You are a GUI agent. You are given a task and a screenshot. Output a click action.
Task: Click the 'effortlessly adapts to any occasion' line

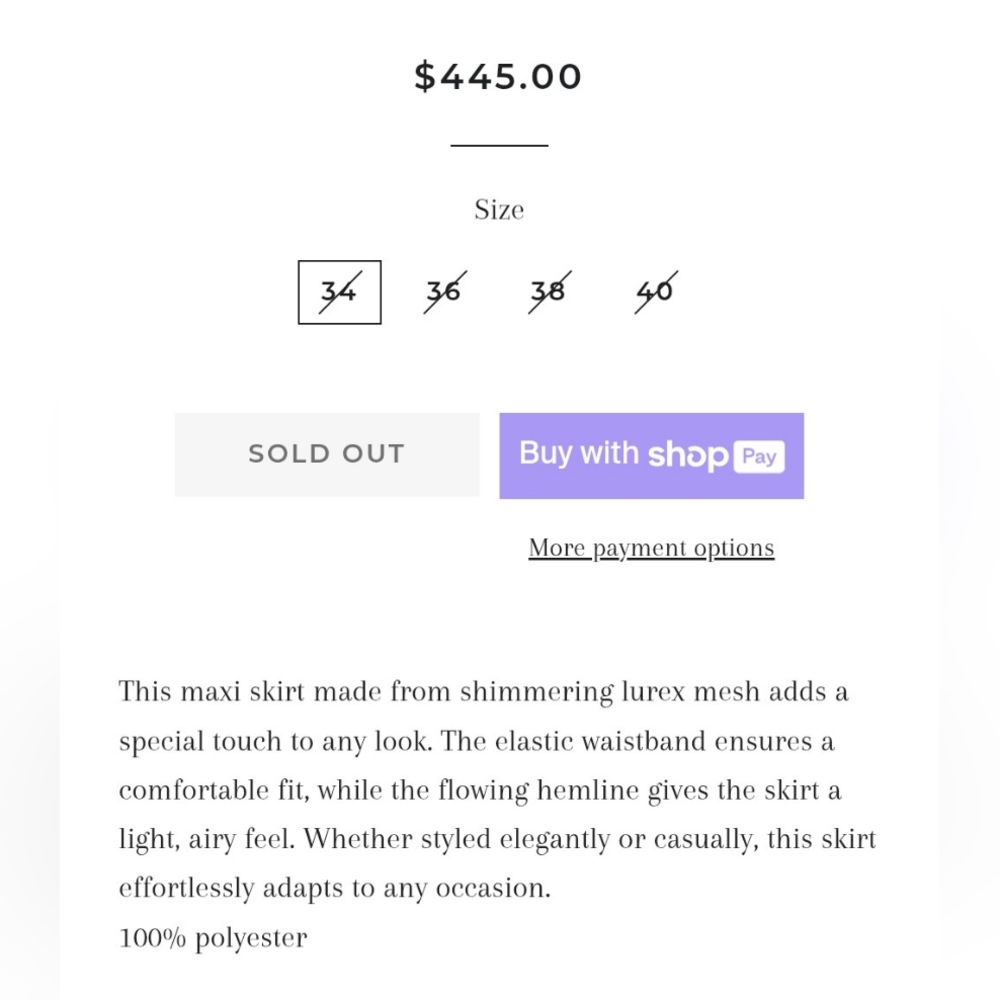tap(335, 888)
